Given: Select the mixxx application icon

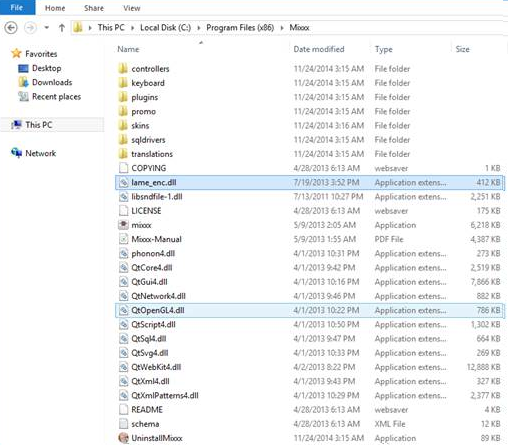Looking at the screenshot, I should 123,225.
